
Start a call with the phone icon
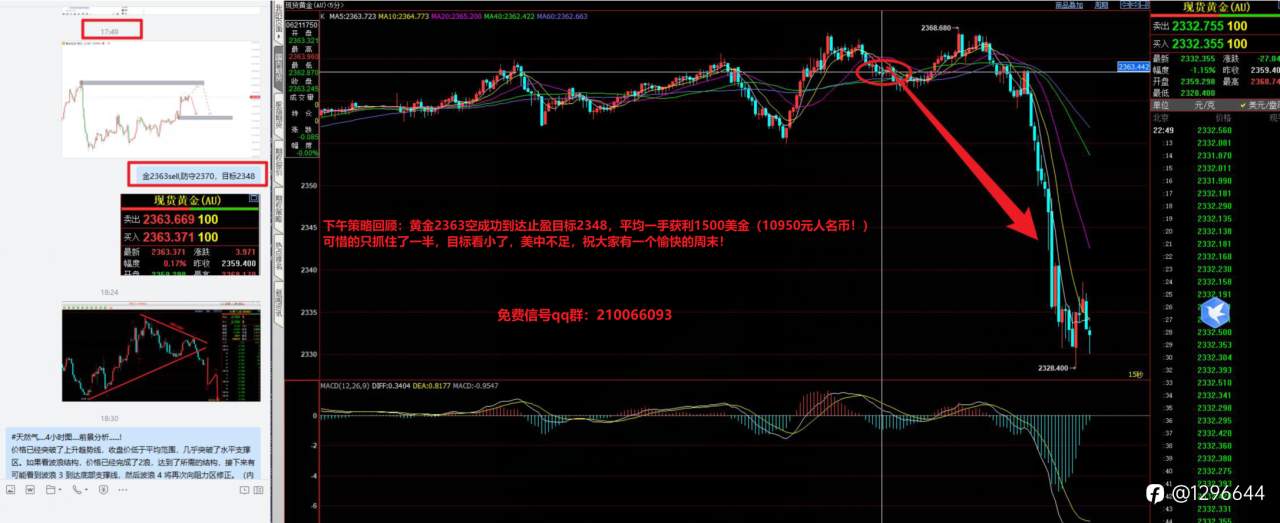(77, 490)
